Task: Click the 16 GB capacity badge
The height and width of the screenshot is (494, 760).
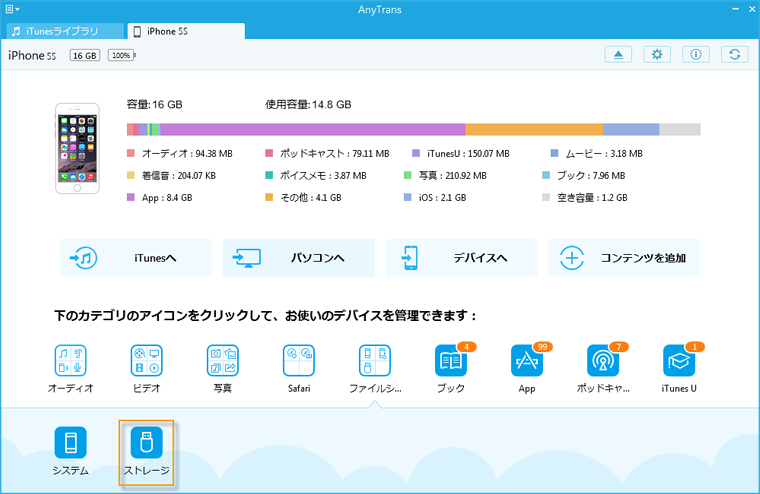Action: [x=85, y=55]
